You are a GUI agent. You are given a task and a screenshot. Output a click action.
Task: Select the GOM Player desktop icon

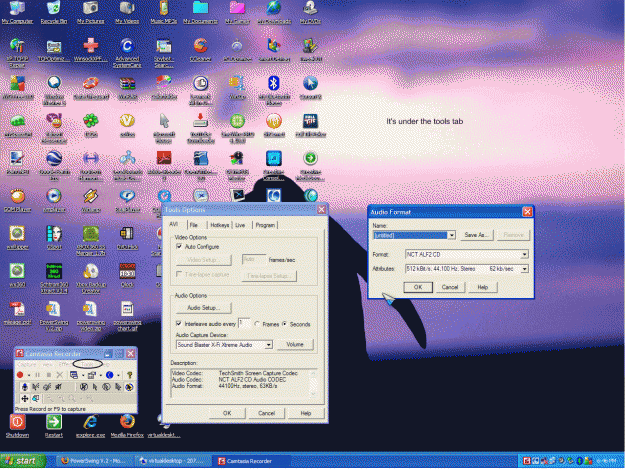point(17,201)
